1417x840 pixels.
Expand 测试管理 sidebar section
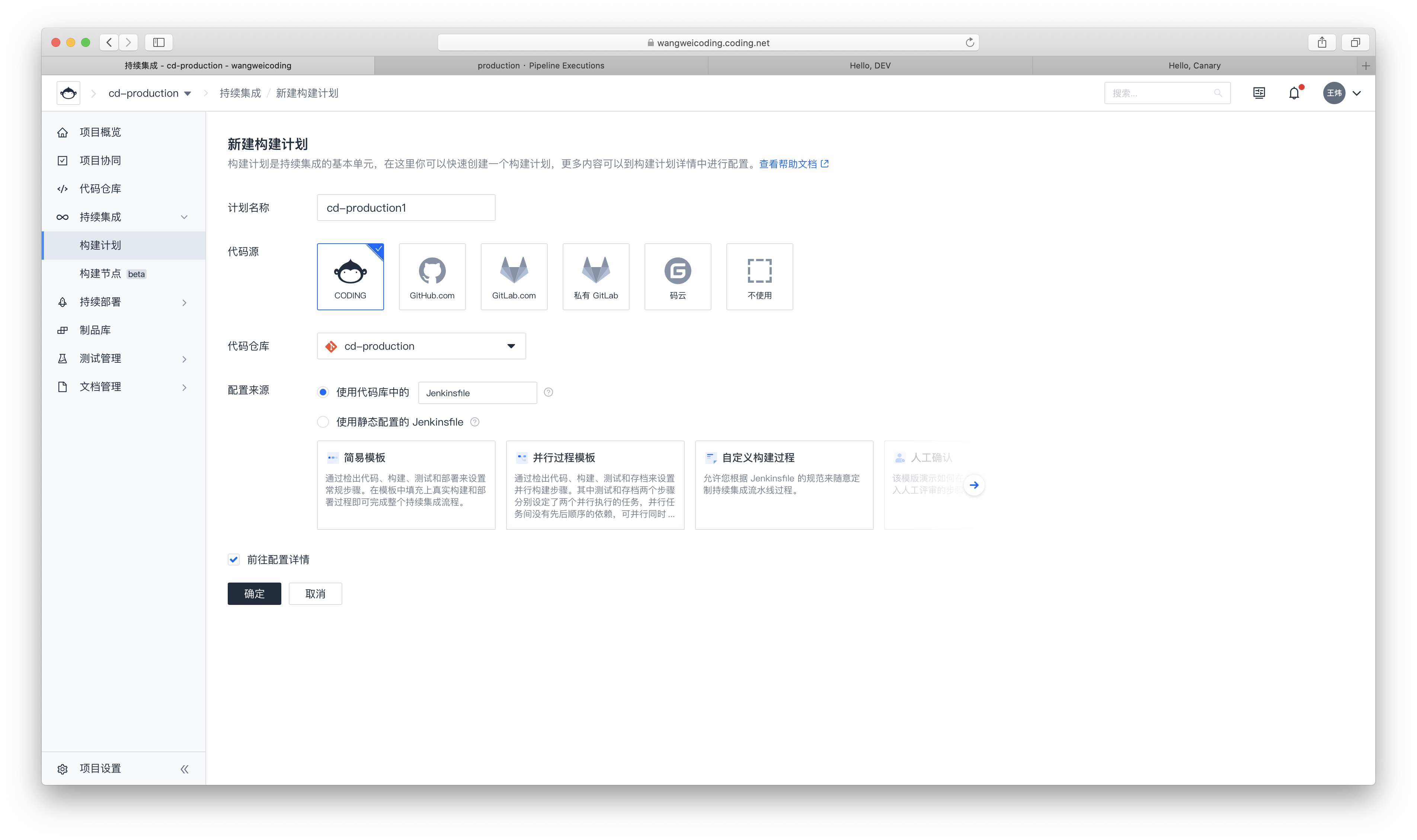tap(184, 359)
